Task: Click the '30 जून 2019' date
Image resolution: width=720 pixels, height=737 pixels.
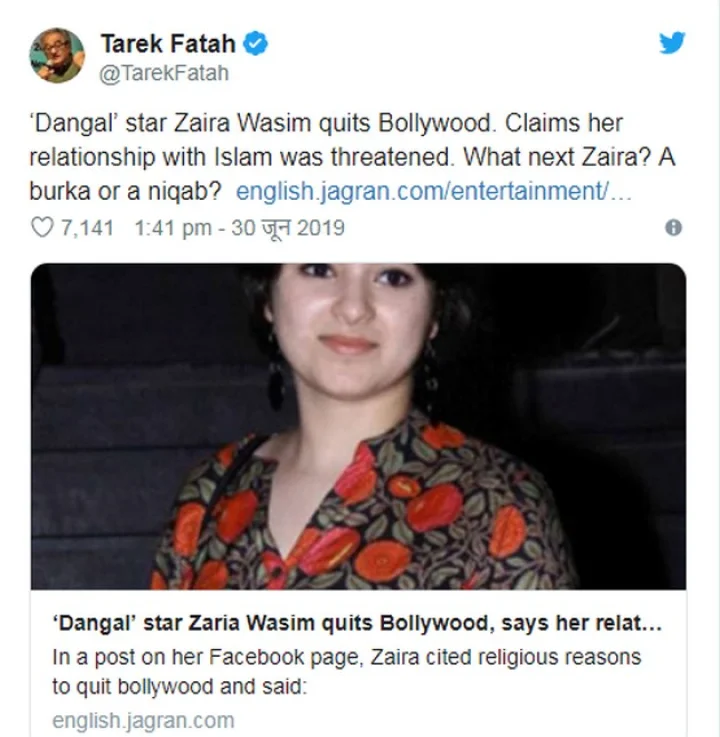Action: tap(288, 228)
